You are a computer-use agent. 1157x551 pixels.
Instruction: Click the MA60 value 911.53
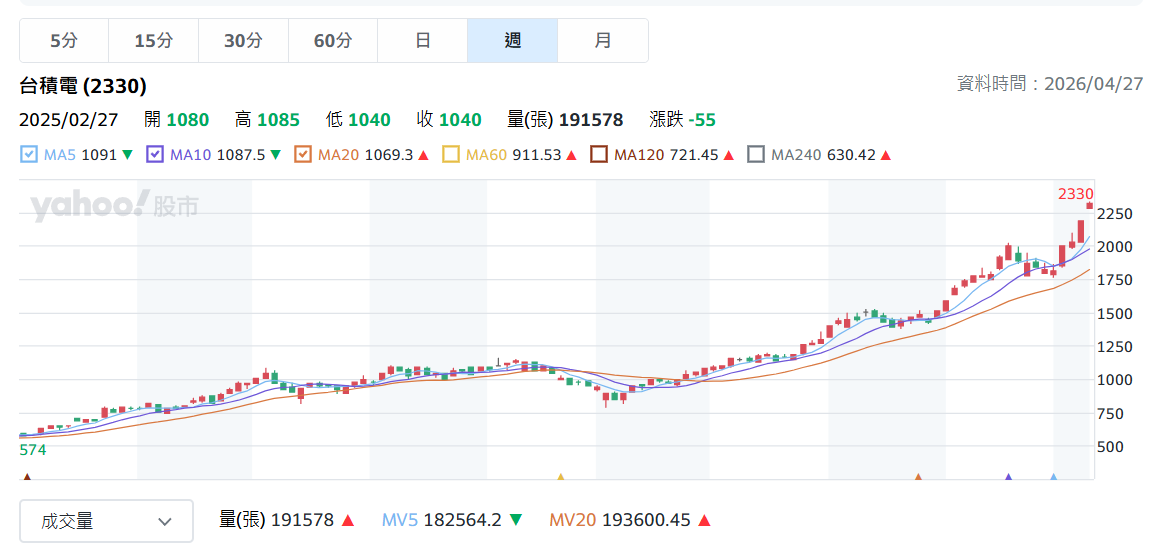click(535, 155)
